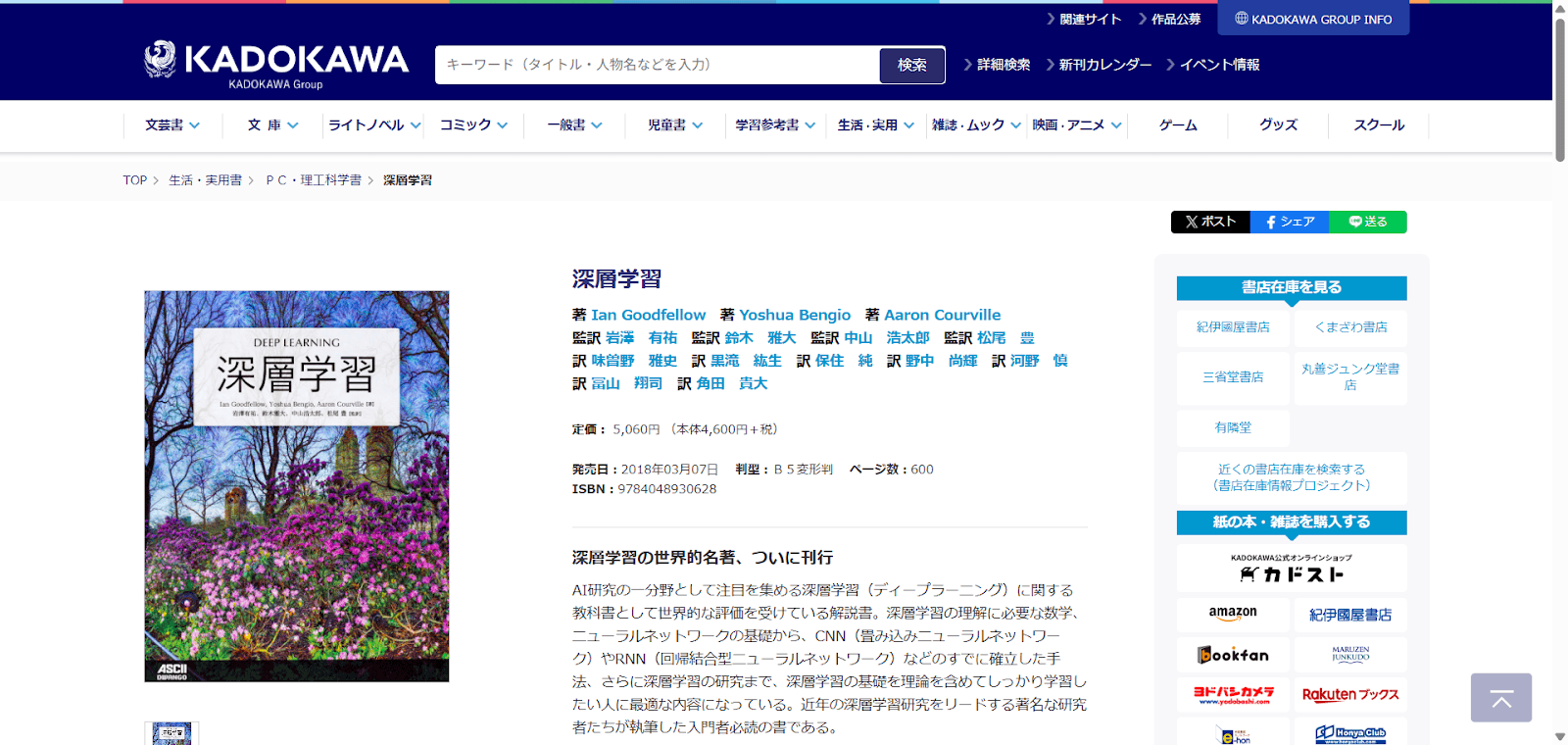The width and height of the screenshot is (1568, 745).
Task: Open 紀伊國屋書店 purchase logo link
Action: 1350,615
